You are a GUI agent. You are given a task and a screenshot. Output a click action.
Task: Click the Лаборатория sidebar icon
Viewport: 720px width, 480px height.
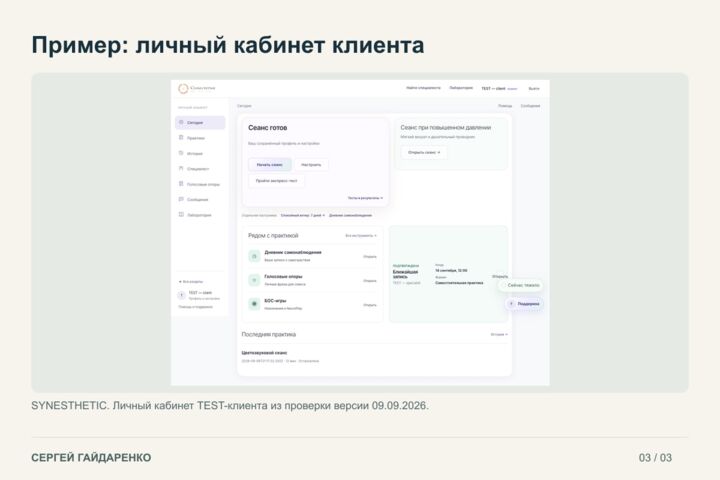[x=181, y=215]
